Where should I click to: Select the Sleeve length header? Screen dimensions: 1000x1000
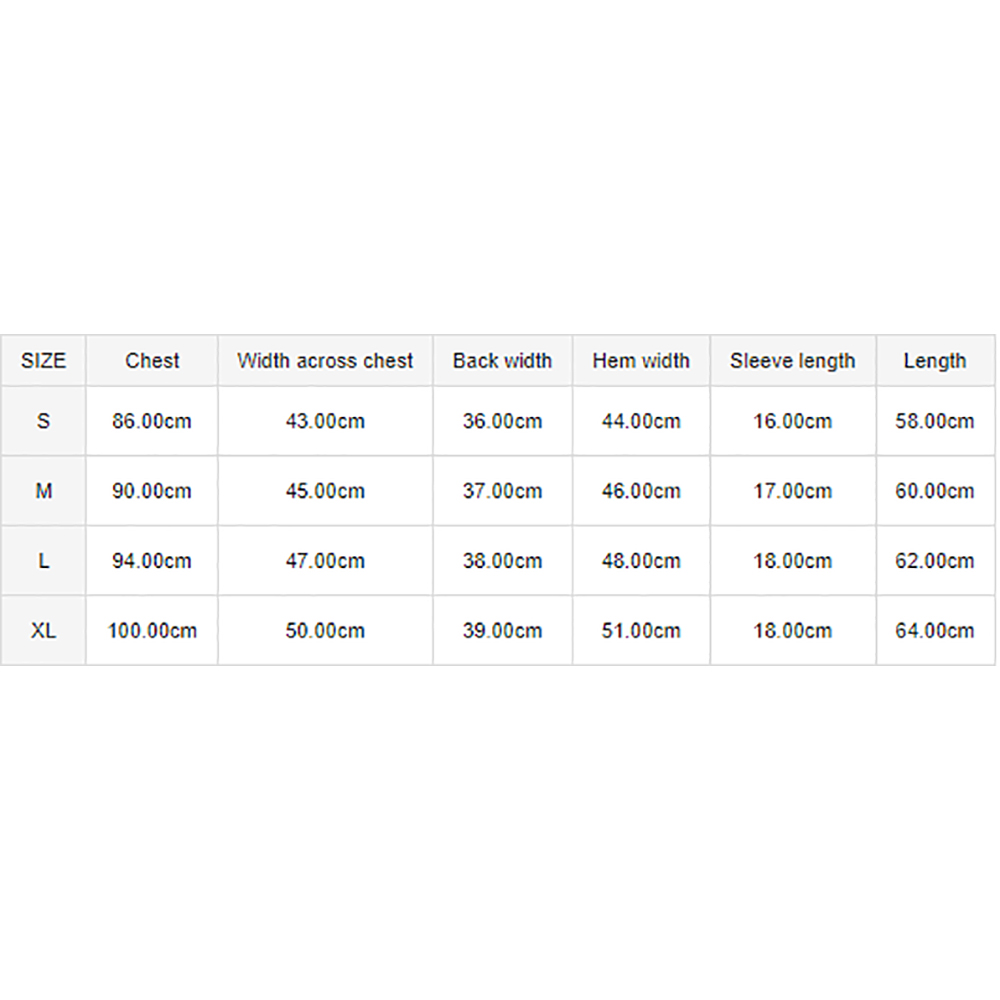coord(793,360)
